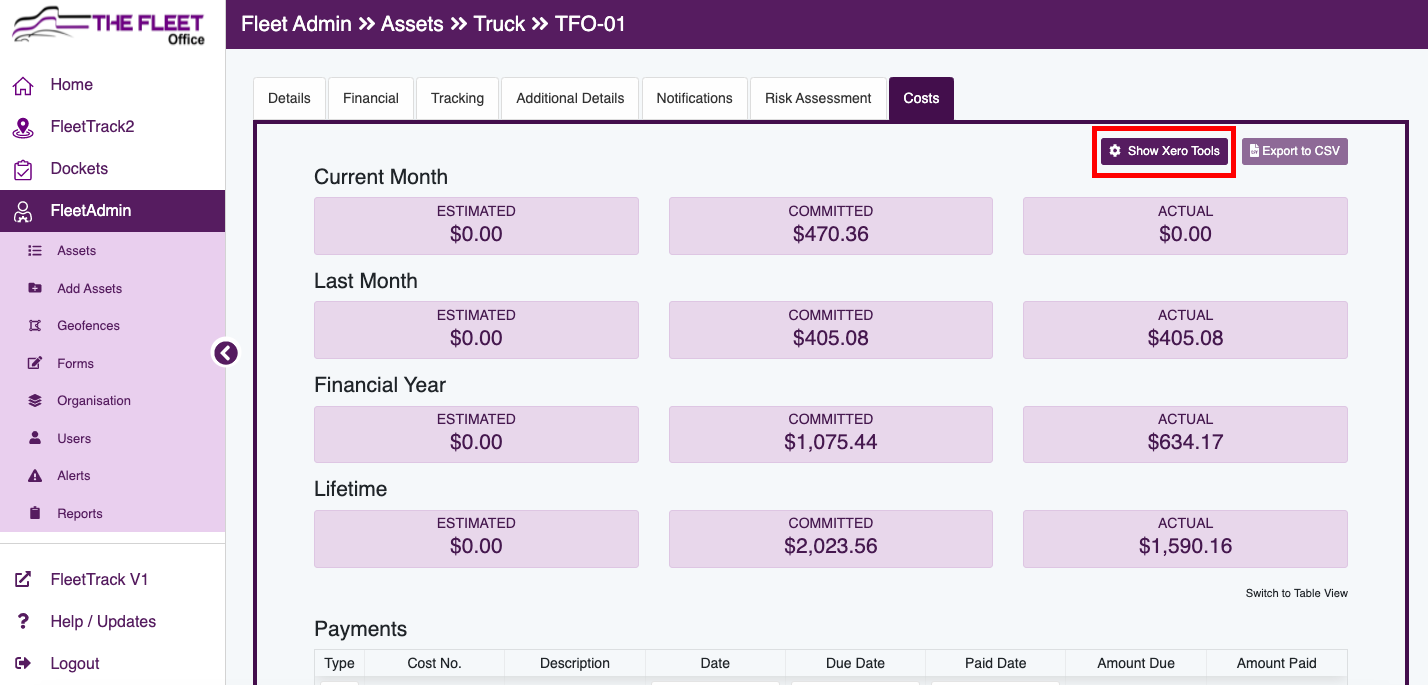1428x685 pixels.
Task: Open the Details tab
Action: coord(289,98)
